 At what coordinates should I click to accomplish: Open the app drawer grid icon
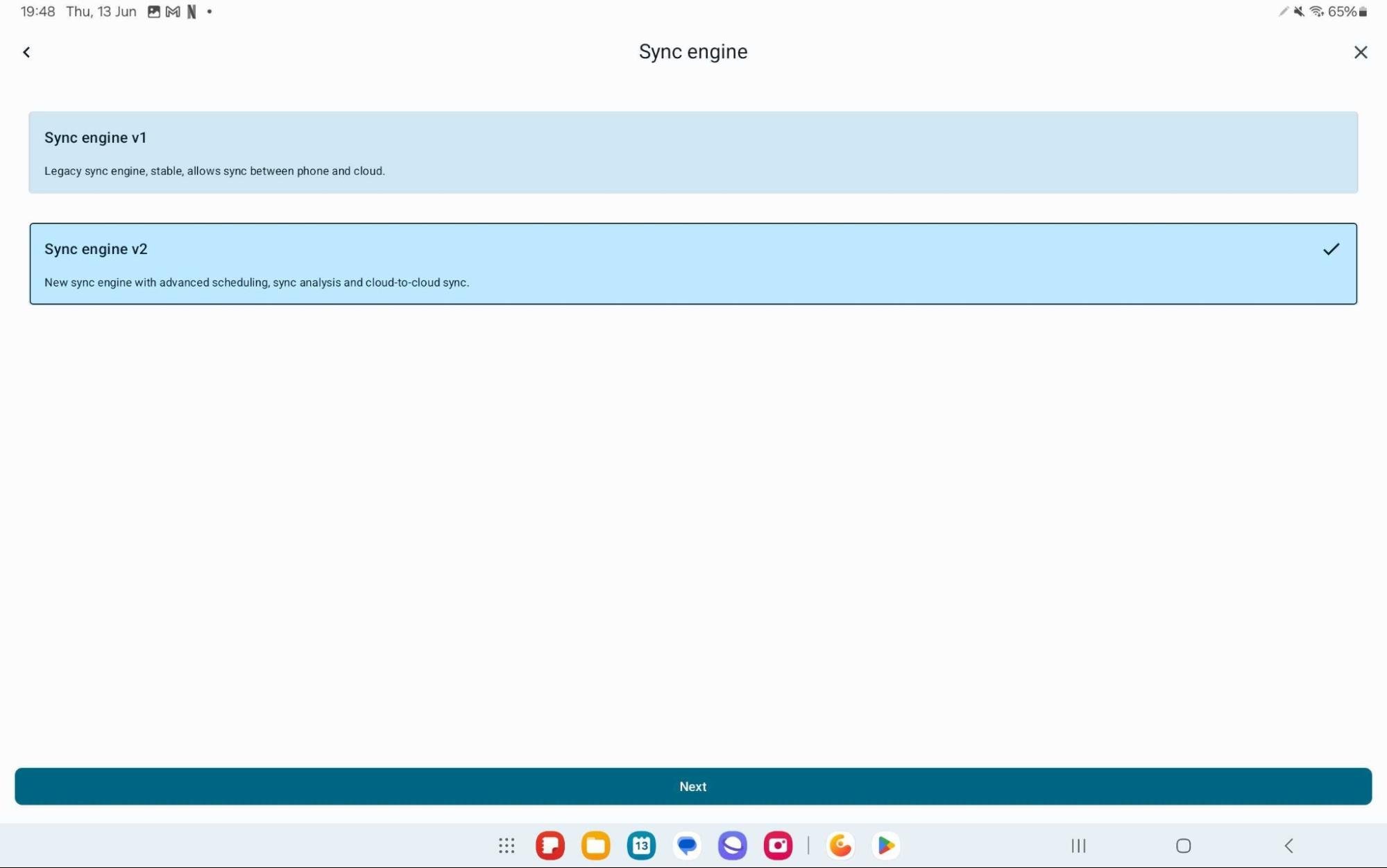507,845
